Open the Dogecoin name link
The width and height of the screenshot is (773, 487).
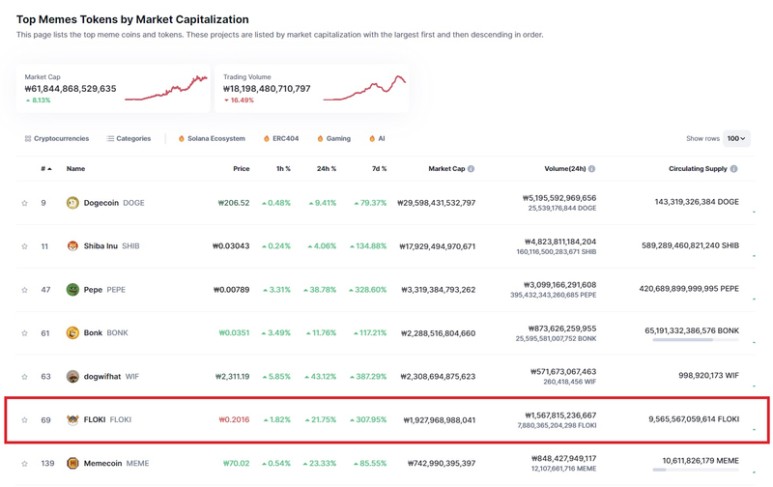tap(101, 203)
